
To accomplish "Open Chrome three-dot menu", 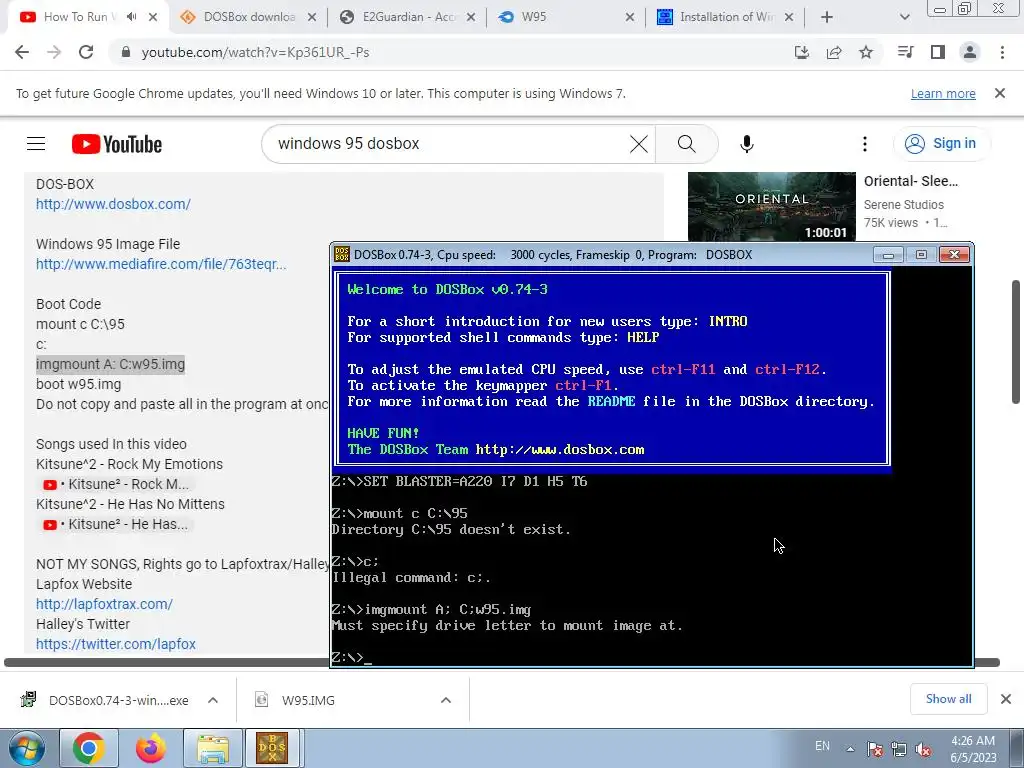I will (x=1002, y=52).
